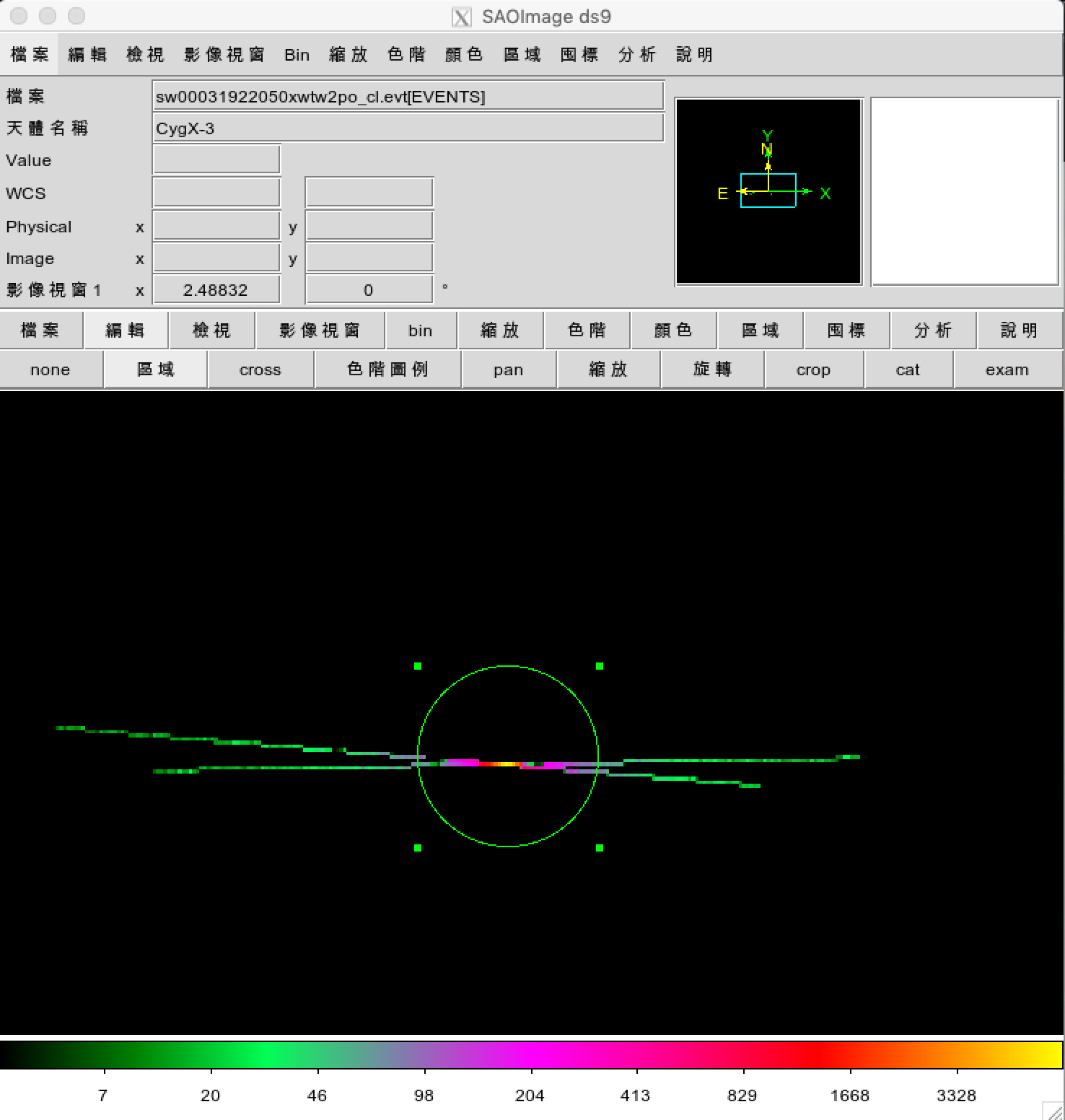Click the 區域 button in the upper button bar
The image size is (1065, 1120).
(761, 331)
